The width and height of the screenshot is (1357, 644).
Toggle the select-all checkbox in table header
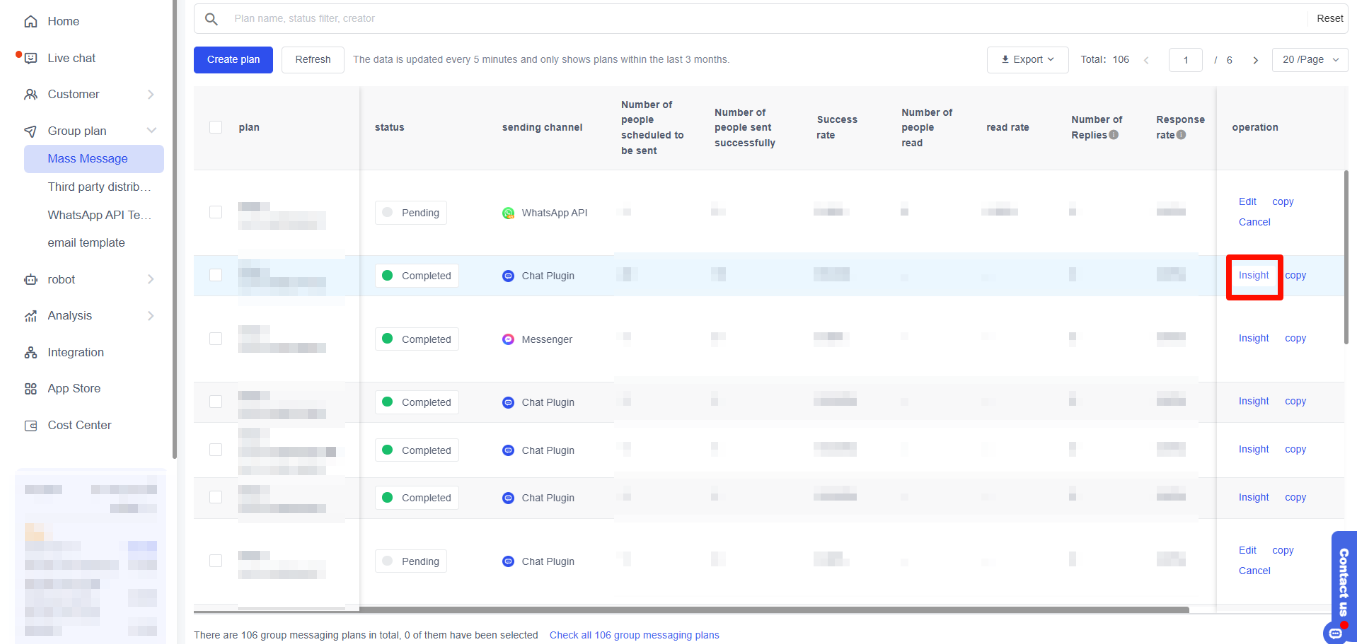tap(215, 127)
